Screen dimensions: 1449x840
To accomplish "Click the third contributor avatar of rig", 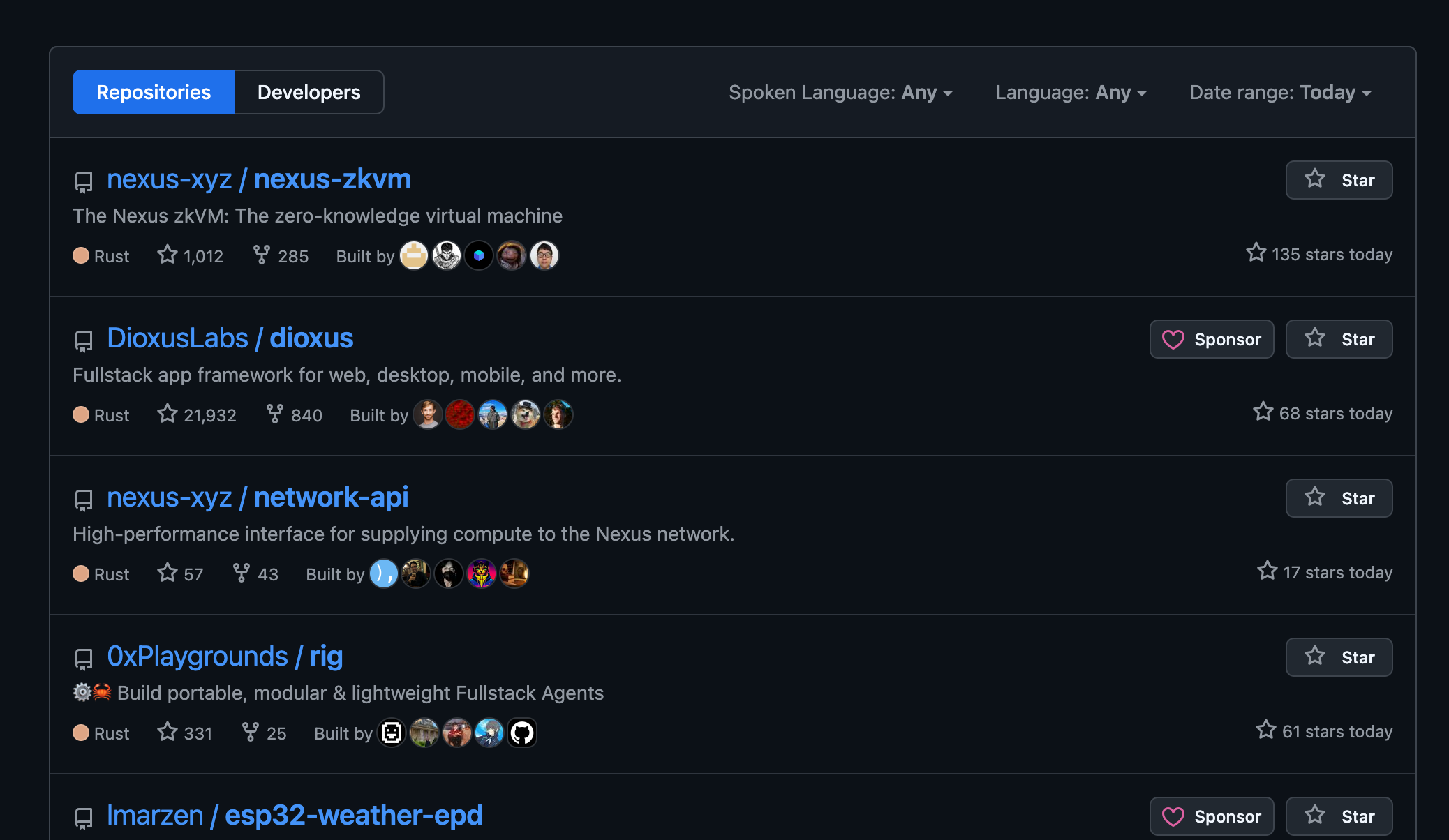I will (457, 733).
